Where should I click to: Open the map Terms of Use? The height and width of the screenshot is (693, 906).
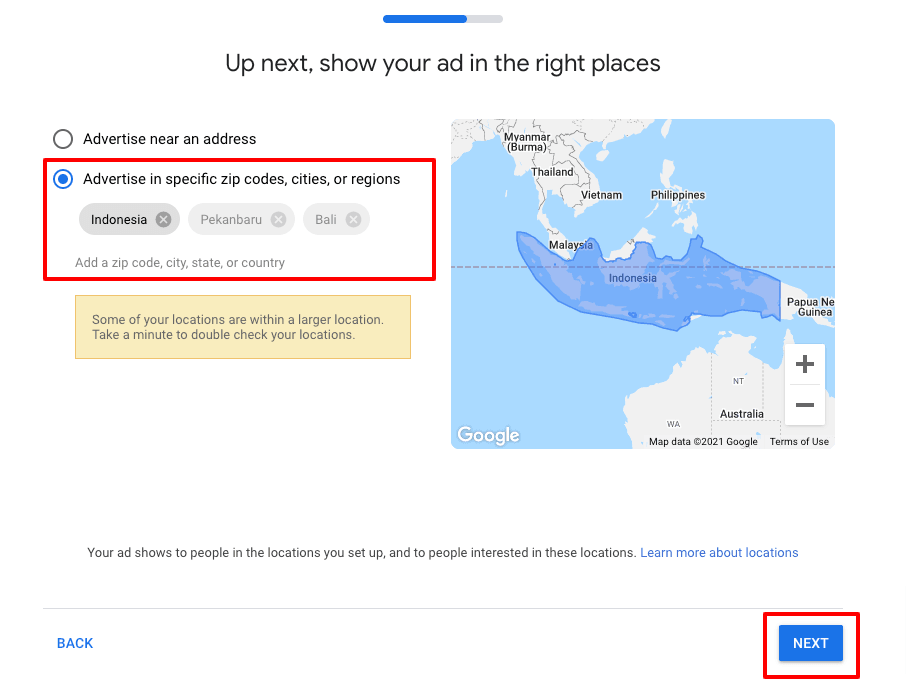point(799,442)
